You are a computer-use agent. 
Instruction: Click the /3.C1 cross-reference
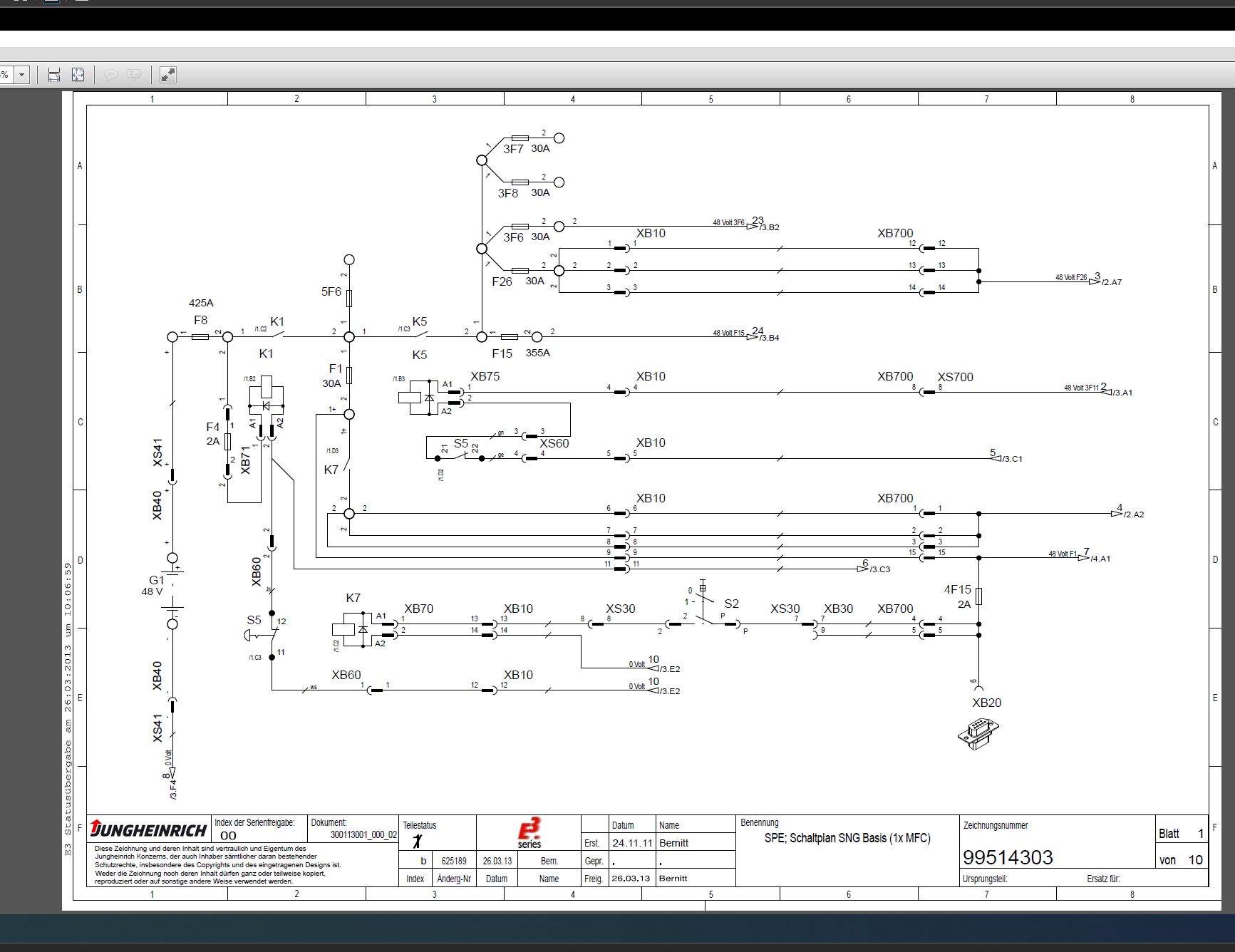coord(1012,459)
